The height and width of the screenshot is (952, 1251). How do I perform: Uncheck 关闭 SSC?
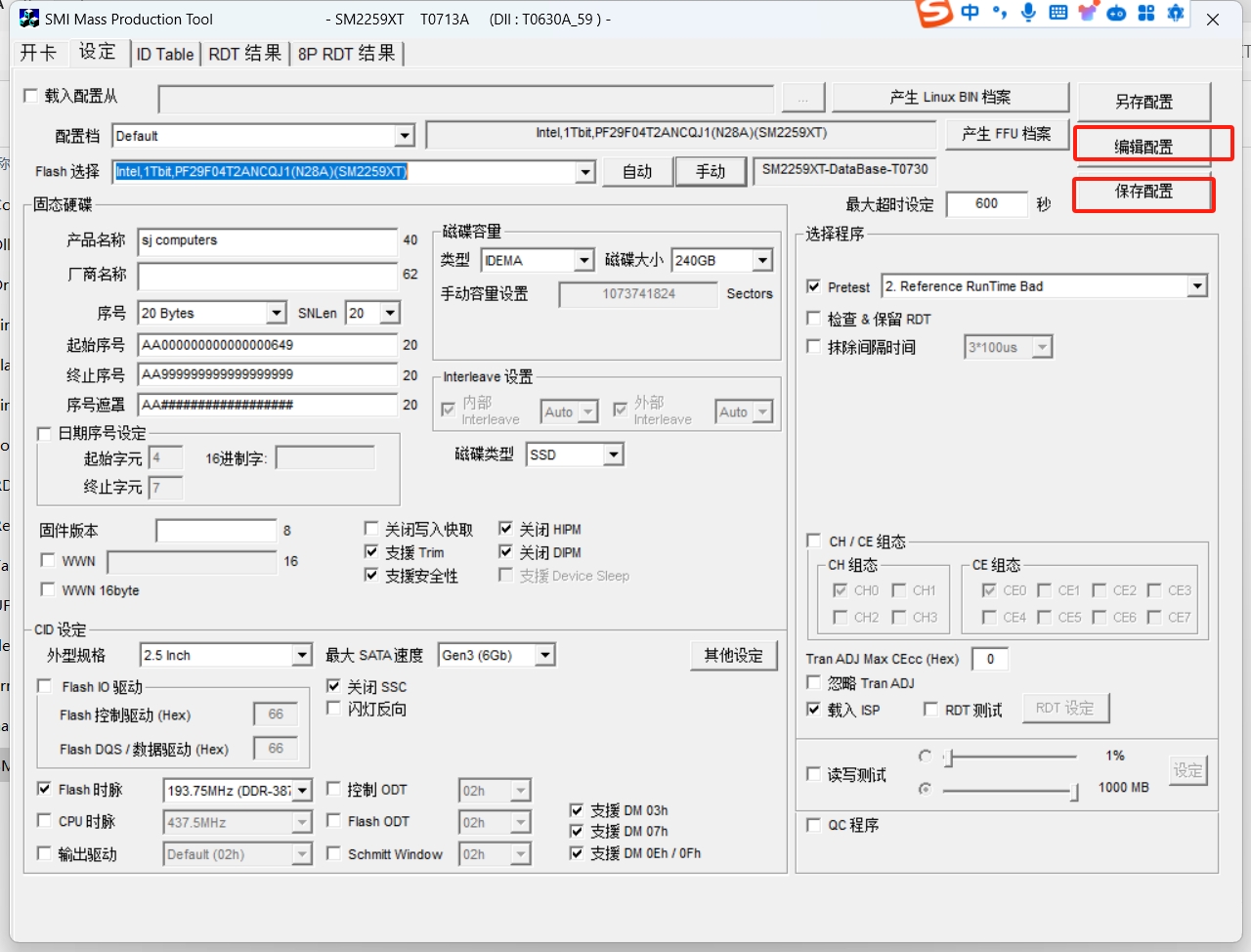333,686
